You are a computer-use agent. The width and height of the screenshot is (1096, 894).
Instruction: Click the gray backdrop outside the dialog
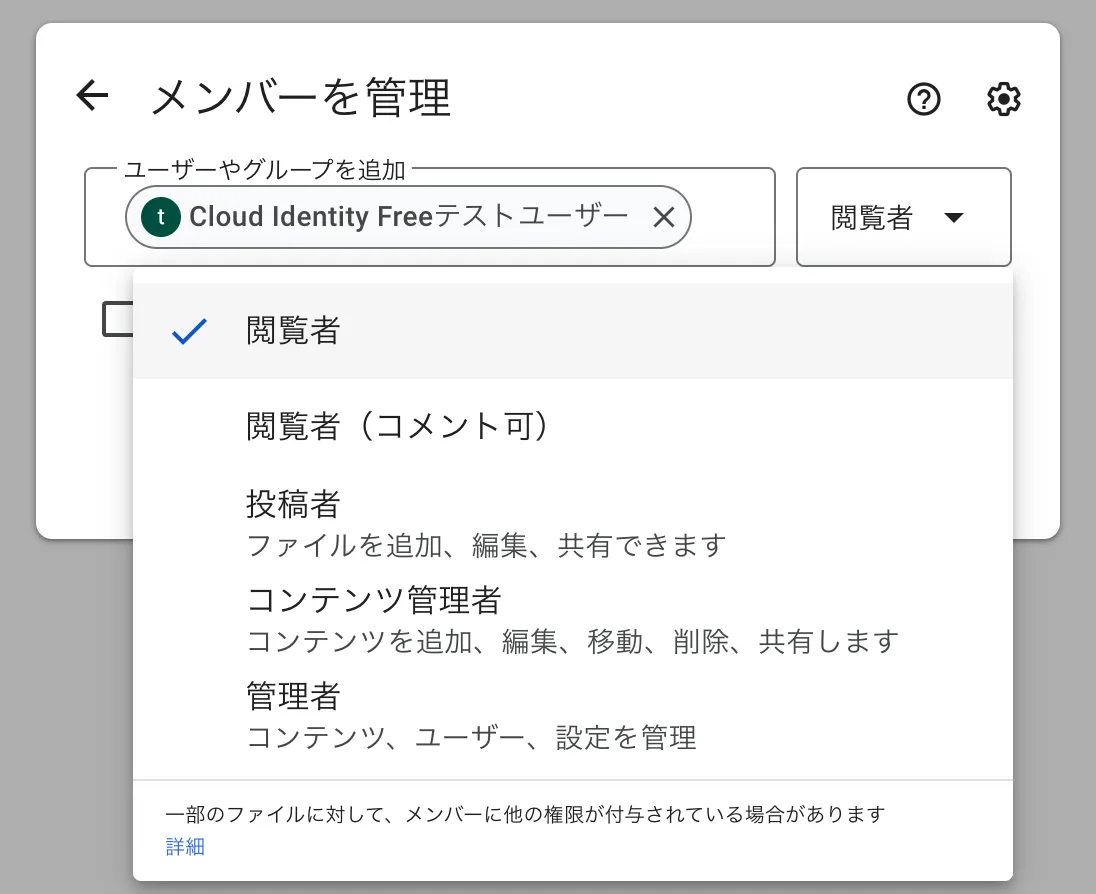(1077, 700)
